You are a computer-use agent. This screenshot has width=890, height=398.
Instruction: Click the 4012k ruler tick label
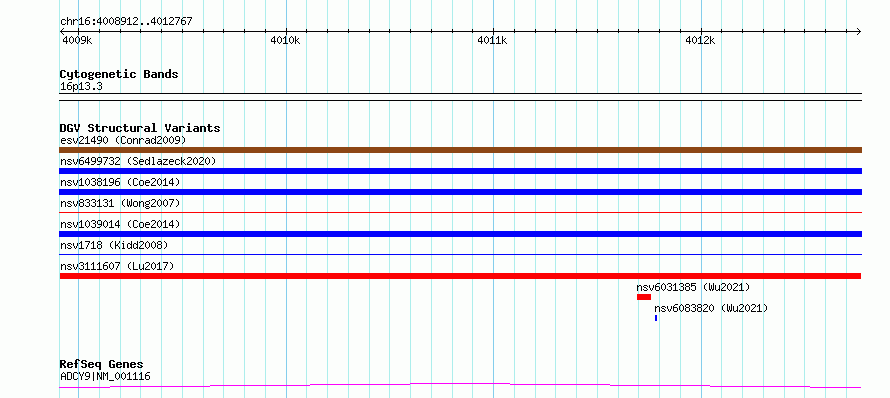tap(700, 40)
